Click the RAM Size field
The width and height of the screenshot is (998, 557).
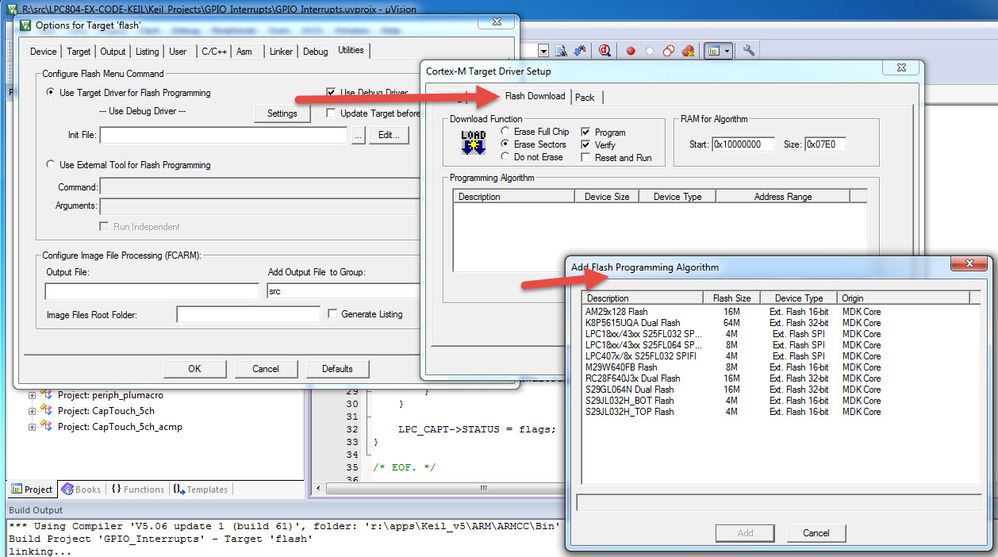(826, 145)
